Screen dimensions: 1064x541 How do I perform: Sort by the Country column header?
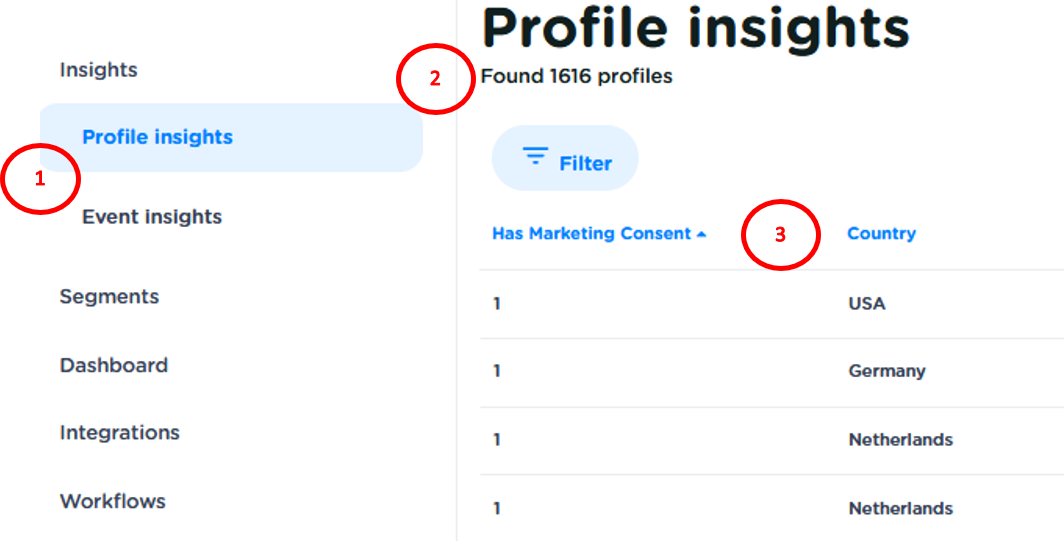pos(881,234)
